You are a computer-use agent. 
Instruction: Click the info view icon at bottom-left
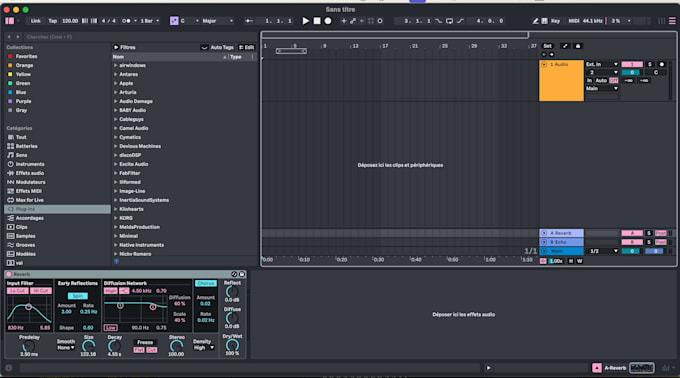(9, 368)
